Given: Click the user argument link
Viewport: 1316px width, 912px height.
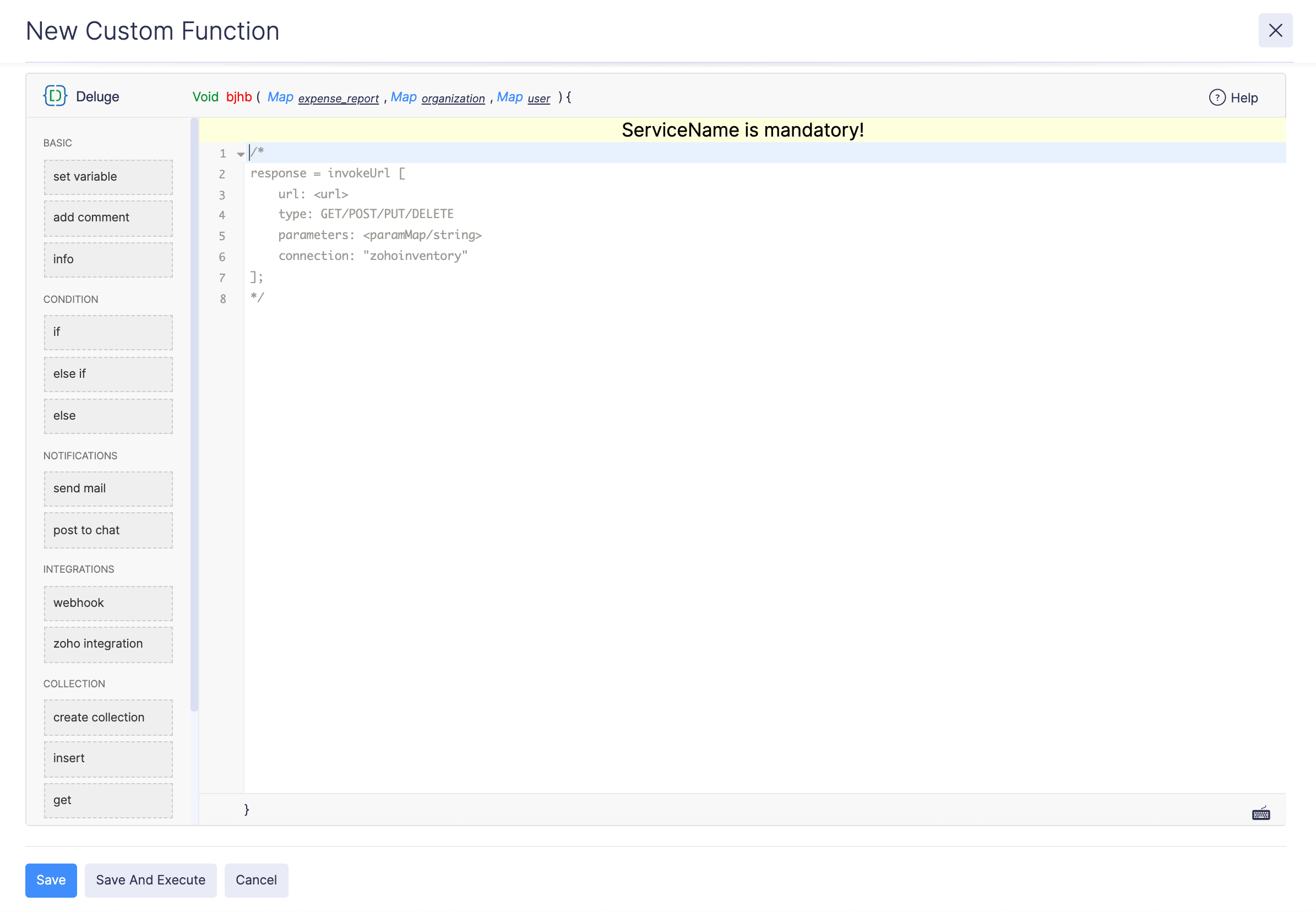Looking at the screenshot, I should click(539, 98).
